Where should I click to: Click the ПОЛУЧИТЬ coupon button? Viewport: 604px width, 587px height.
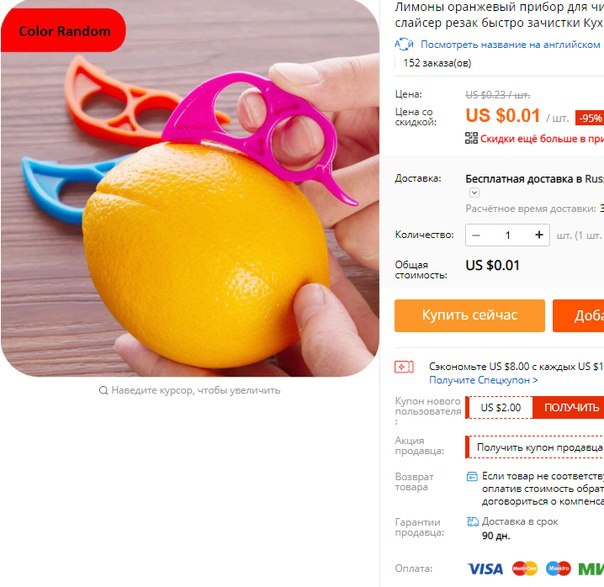coord(569,408)
